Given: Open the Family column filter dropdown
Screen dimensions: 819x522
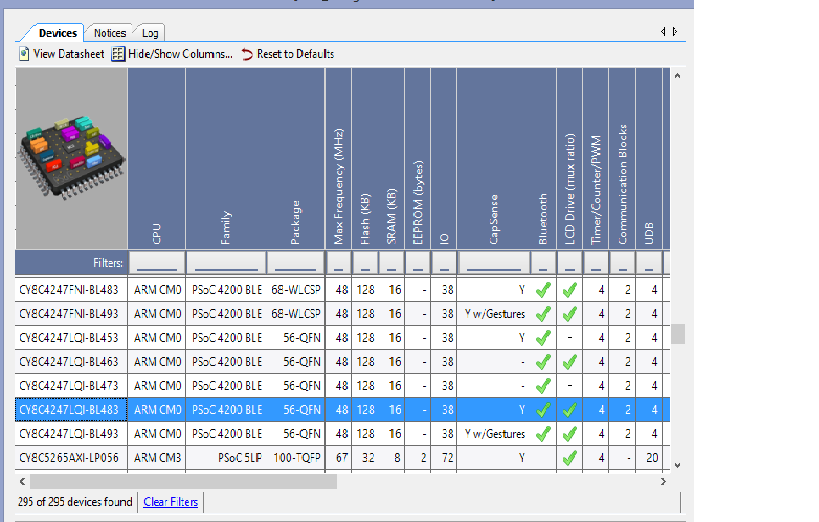Looking at the screenshot, I should (x=226, y=264).
